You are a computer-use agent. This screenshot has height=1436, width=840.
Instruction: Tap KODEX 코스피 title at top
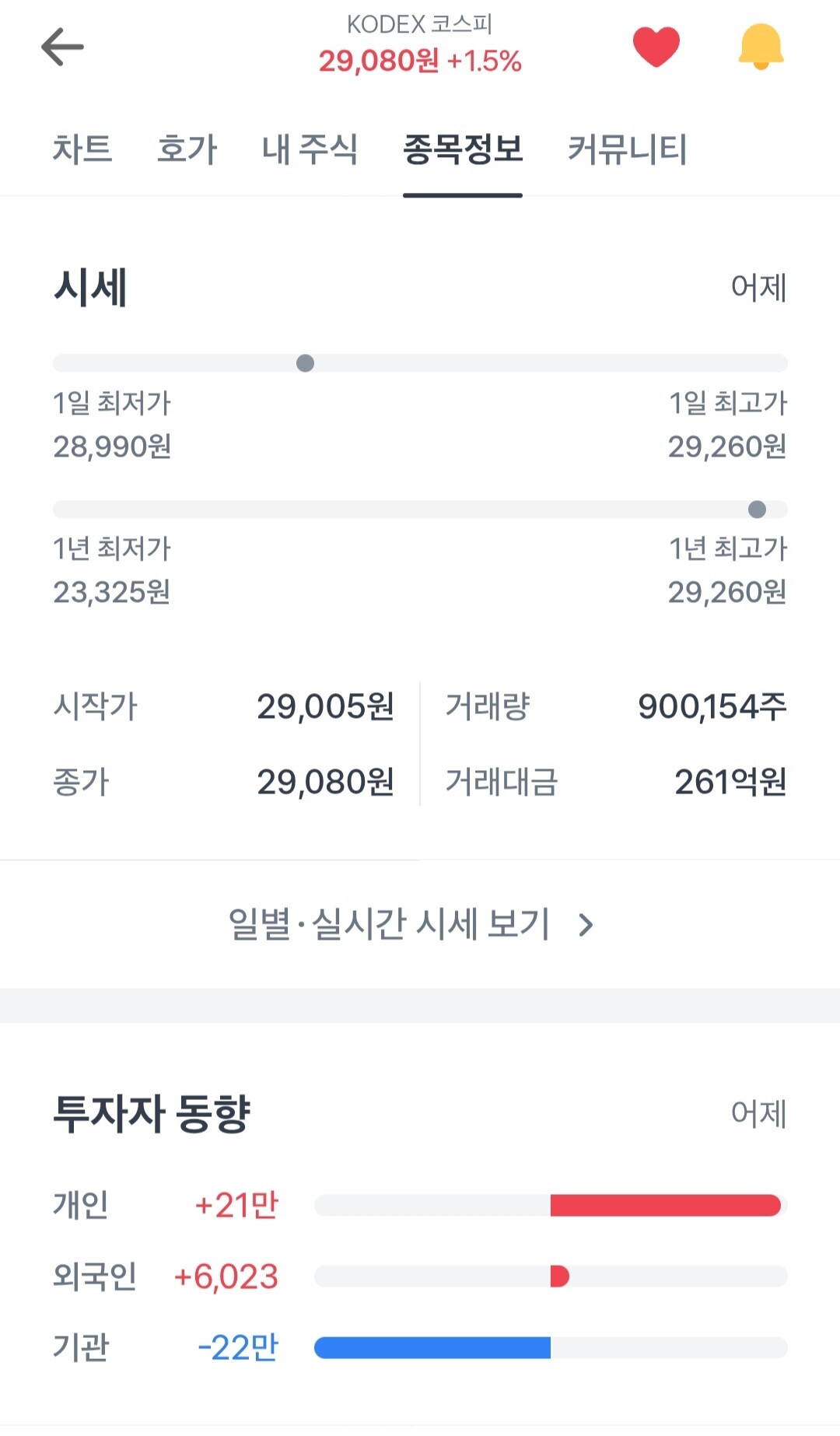(x=420, y=25)
